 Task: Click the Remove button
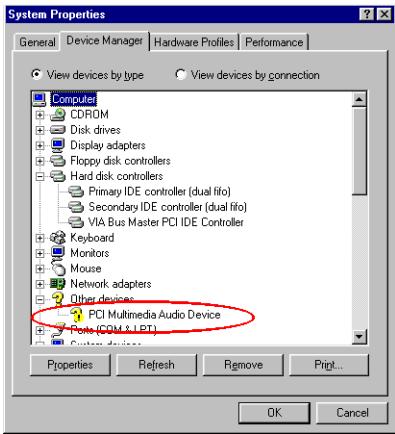[243, 365]
